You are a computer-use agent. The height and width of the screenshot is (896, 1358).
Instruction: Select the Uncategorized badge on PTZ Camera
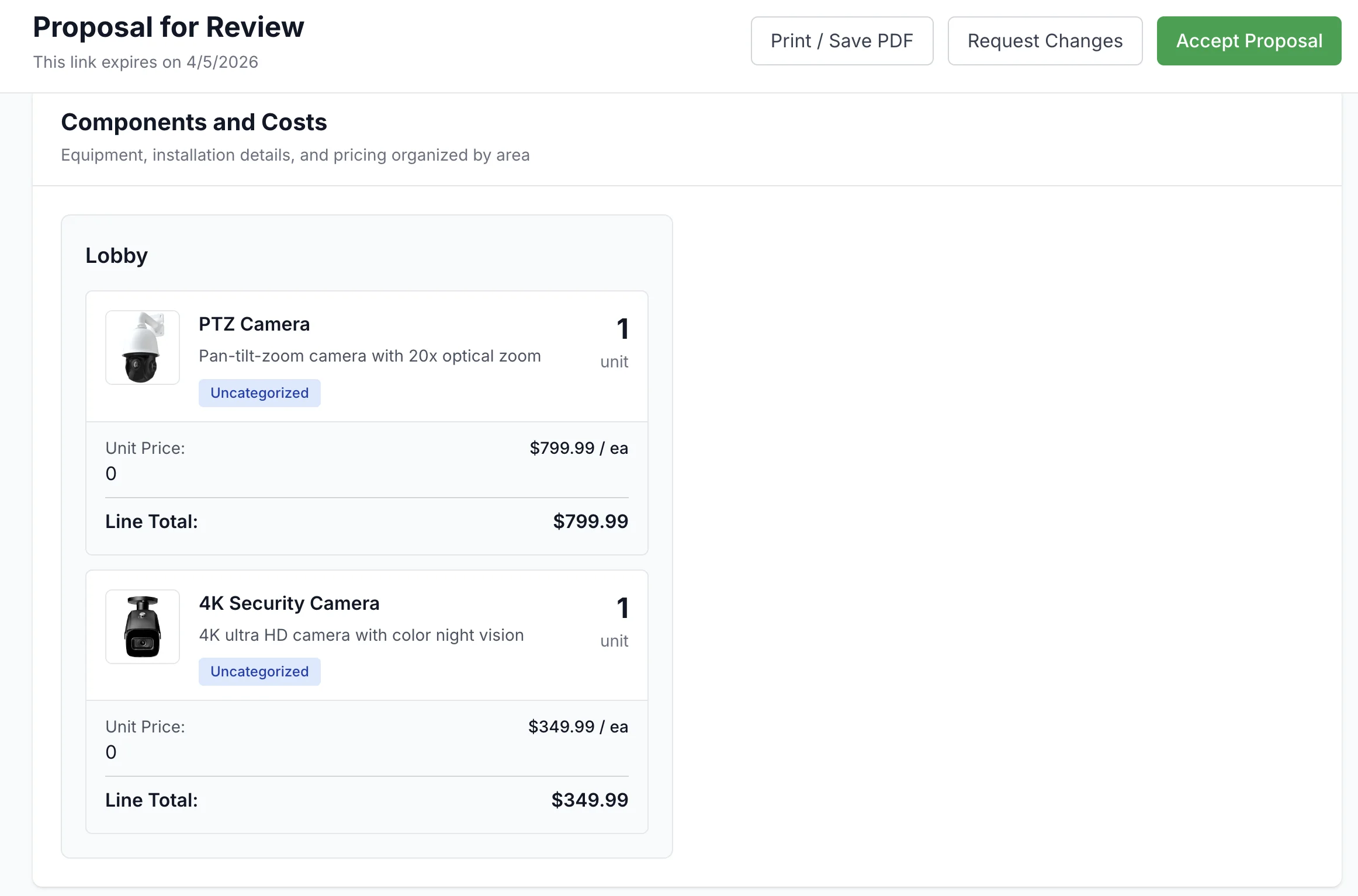coord(259,393)
